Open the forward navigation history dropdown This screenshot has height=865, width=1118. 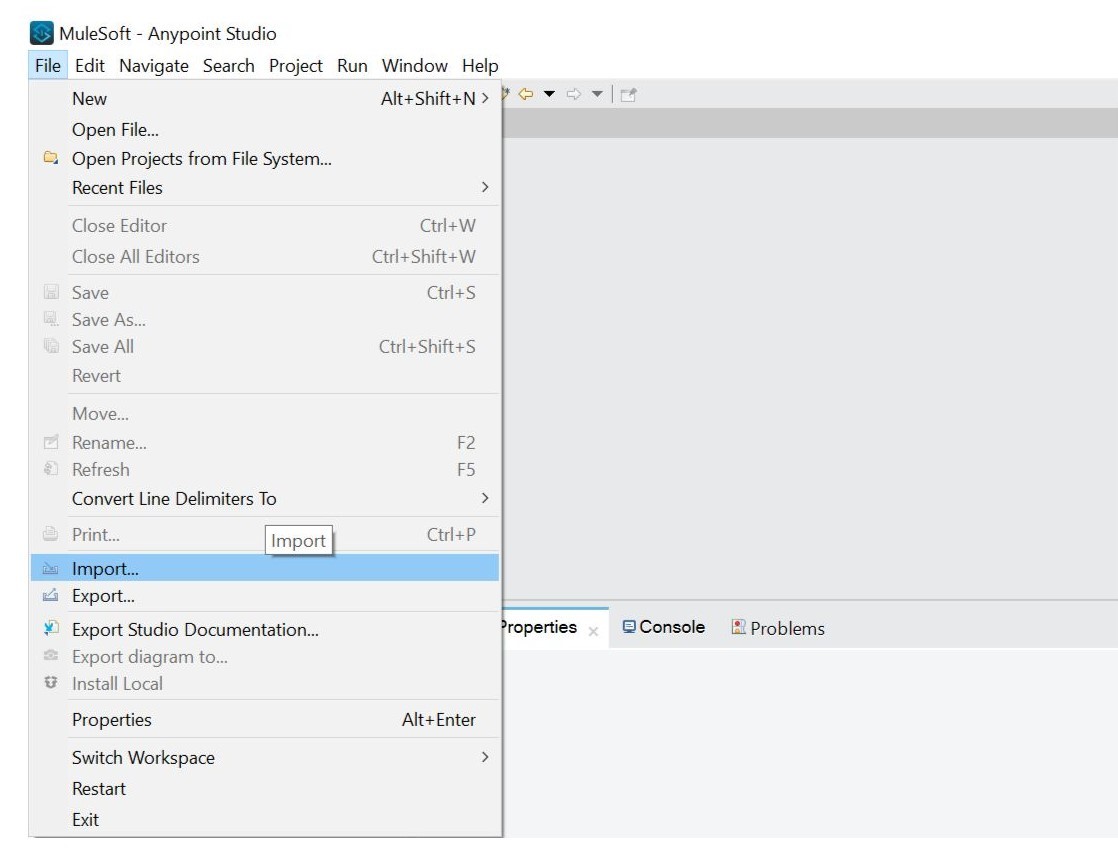tap(597, 93)
